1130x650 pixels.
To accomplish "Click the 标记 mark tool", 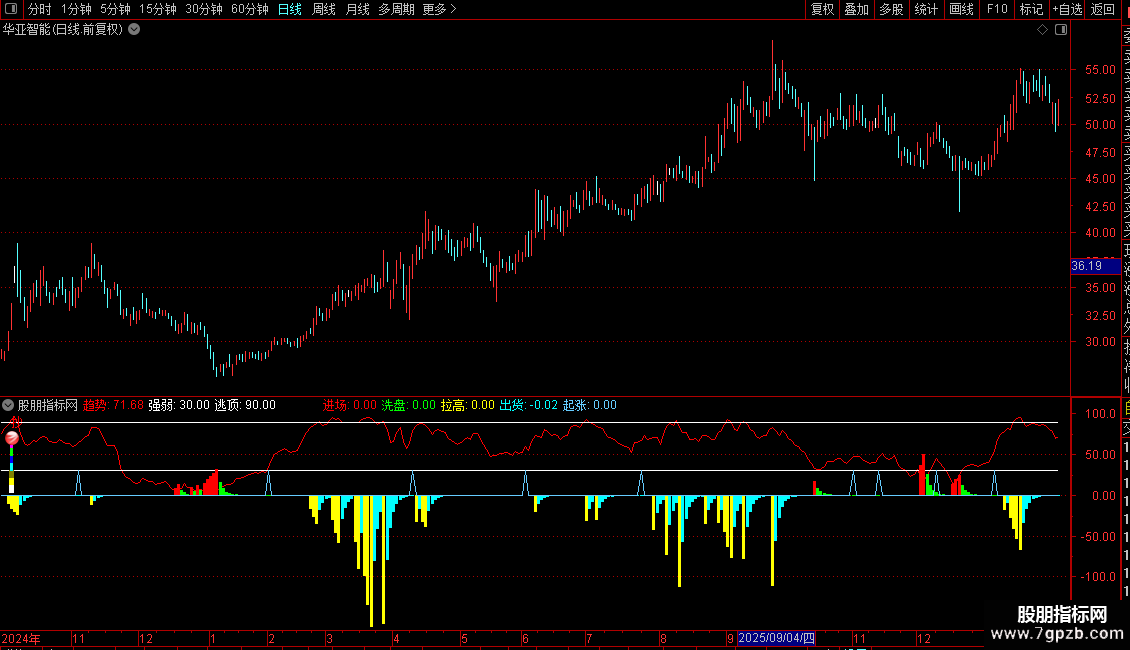I will tap(1031, 9).
